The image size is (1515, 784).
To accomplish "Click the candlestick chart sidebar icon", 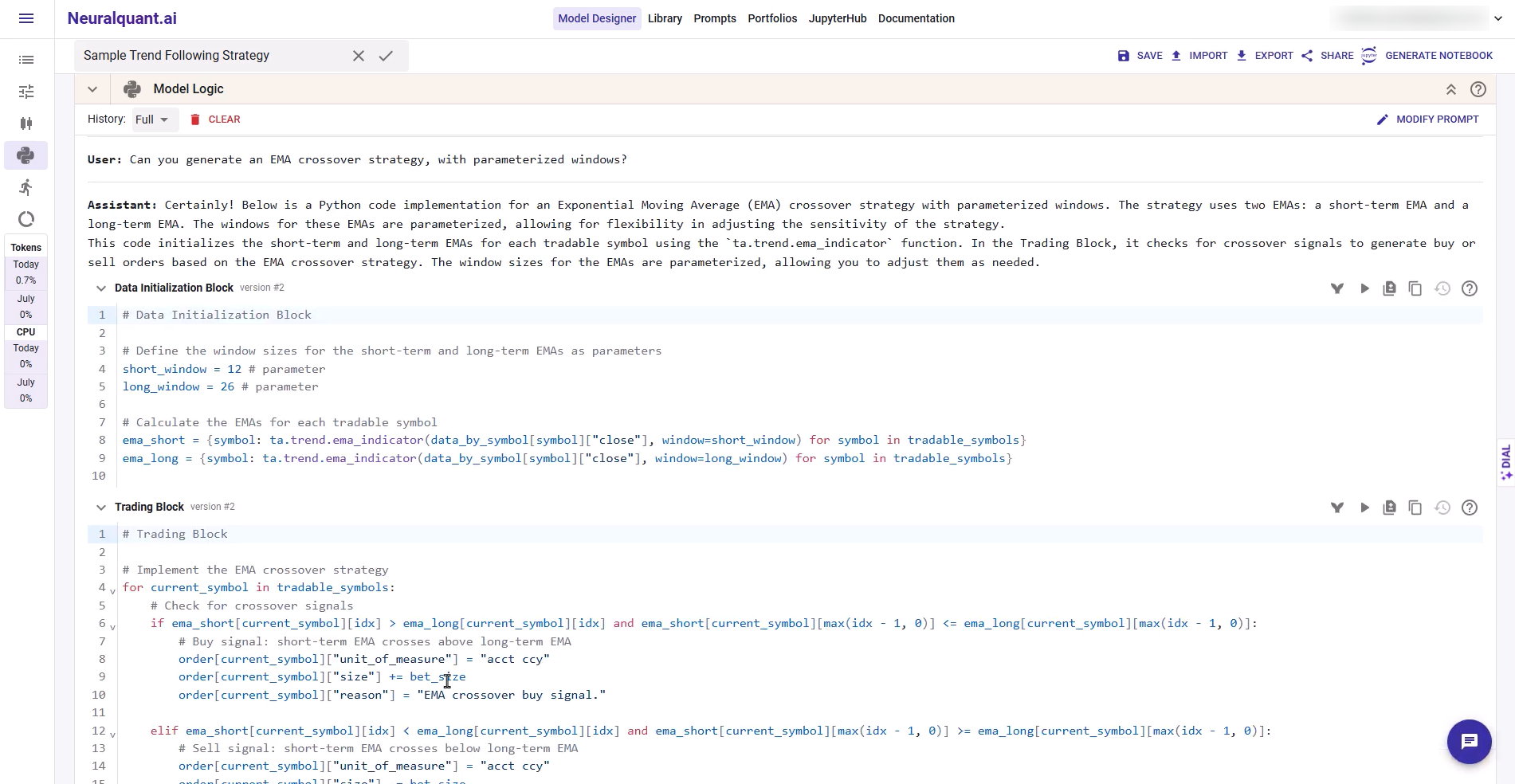I will [26, 123].
